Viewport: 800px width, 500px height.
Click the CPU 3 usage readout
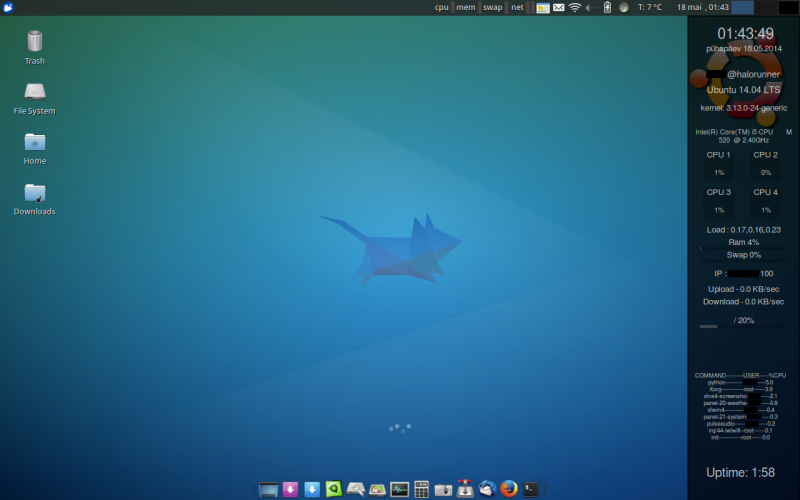(x=718, y=201)
